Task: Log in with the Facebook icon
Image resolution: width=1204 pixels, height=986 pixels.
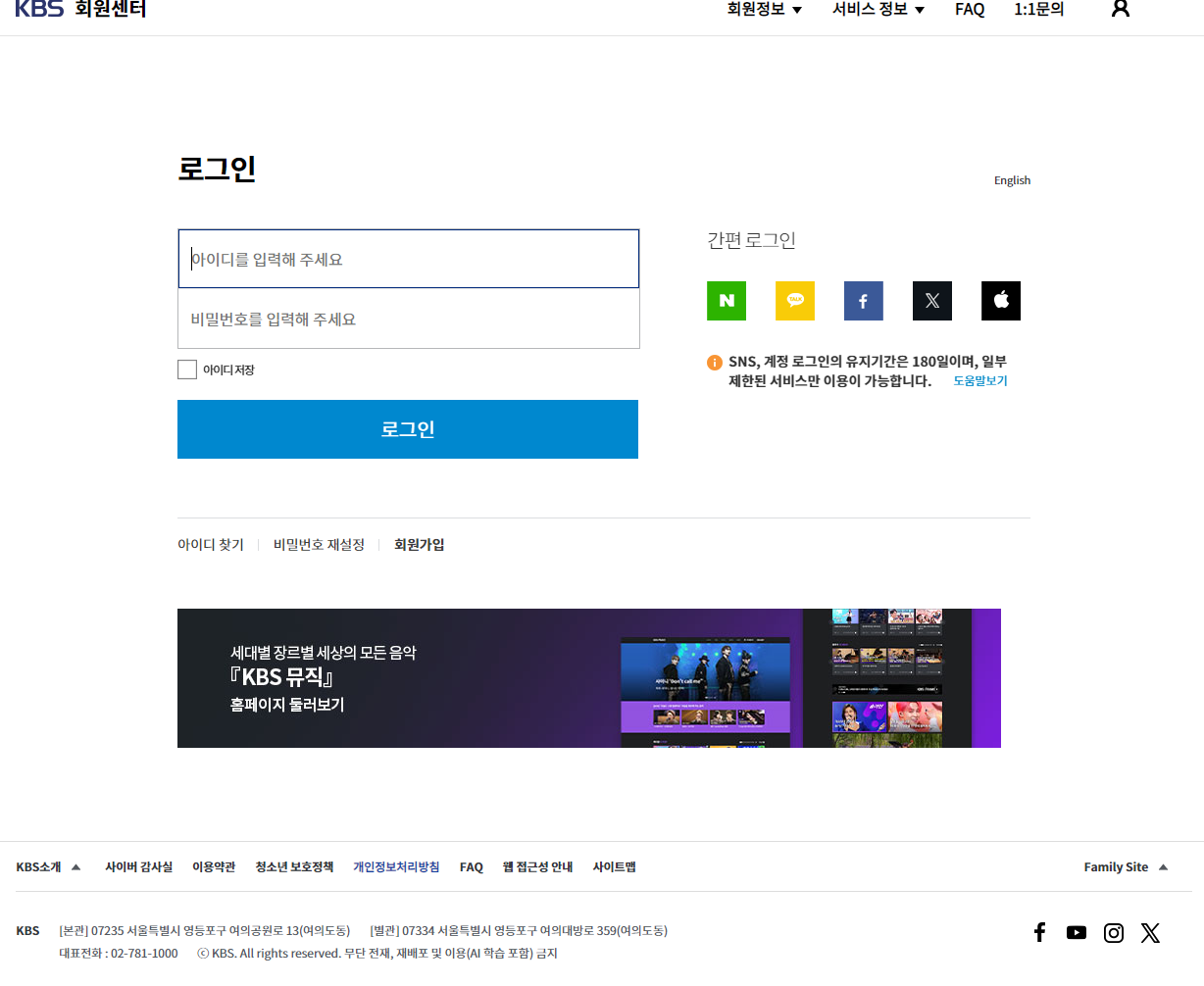Action: tap(864, 301)
